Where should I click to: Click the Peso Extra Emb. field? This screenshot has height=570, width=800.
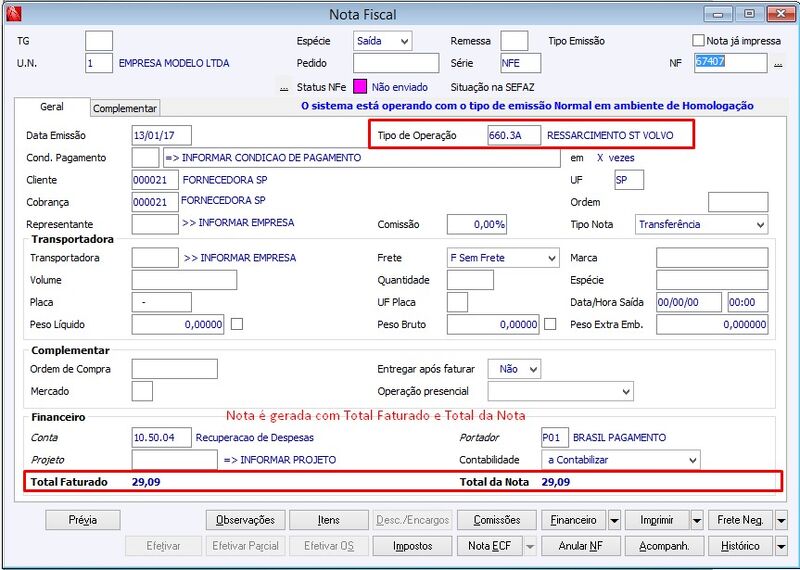coord(712,325)
